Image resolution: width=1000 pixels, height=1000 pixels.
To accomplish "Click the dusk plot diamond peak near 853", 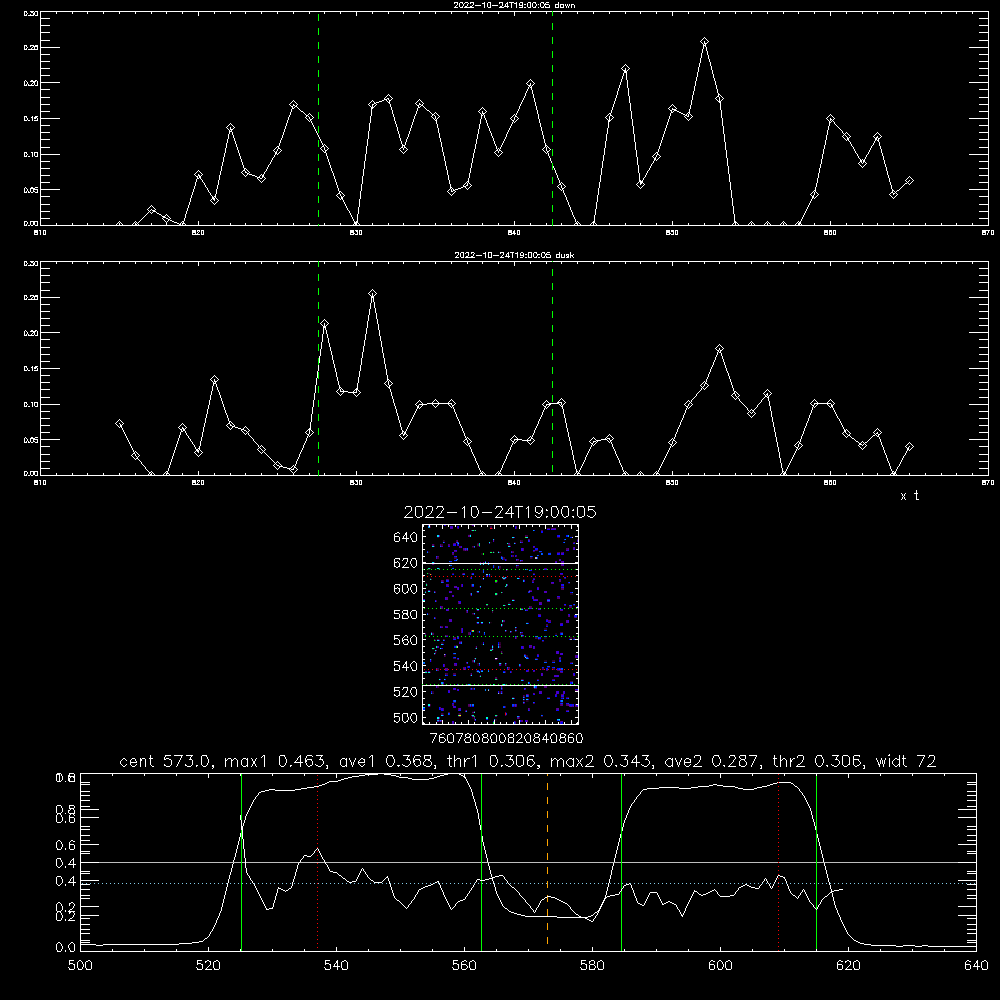I will (x=719, y=349).
